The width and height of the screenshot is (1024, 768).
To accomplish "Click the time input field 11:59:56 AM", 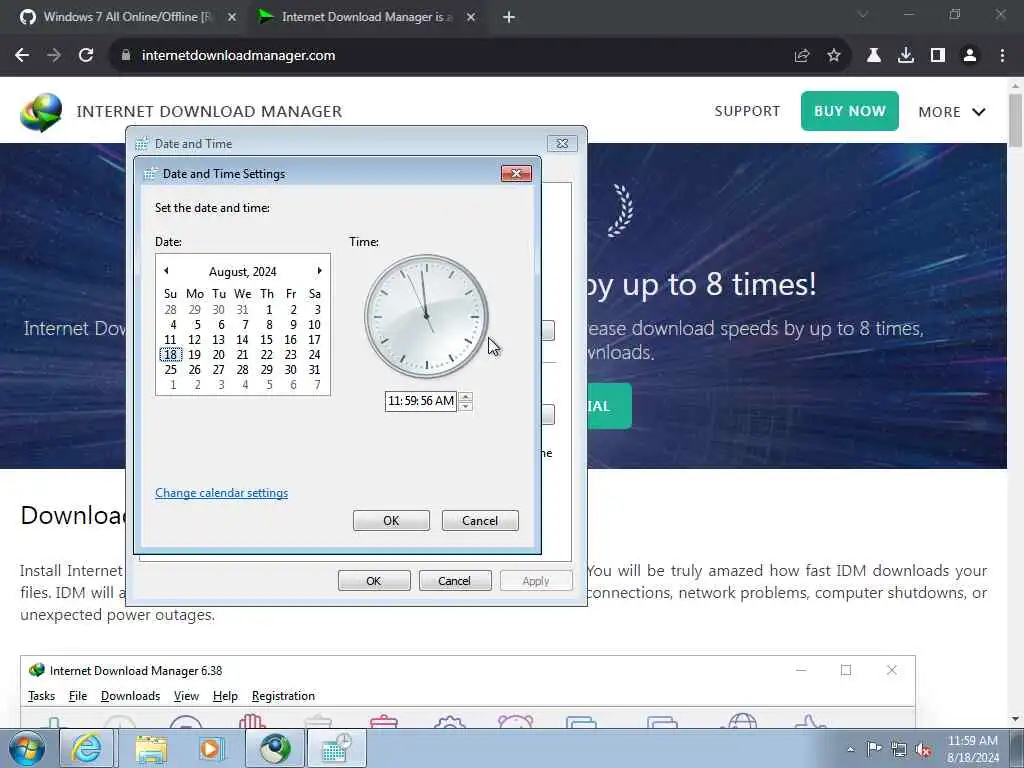I will (421, 401).
